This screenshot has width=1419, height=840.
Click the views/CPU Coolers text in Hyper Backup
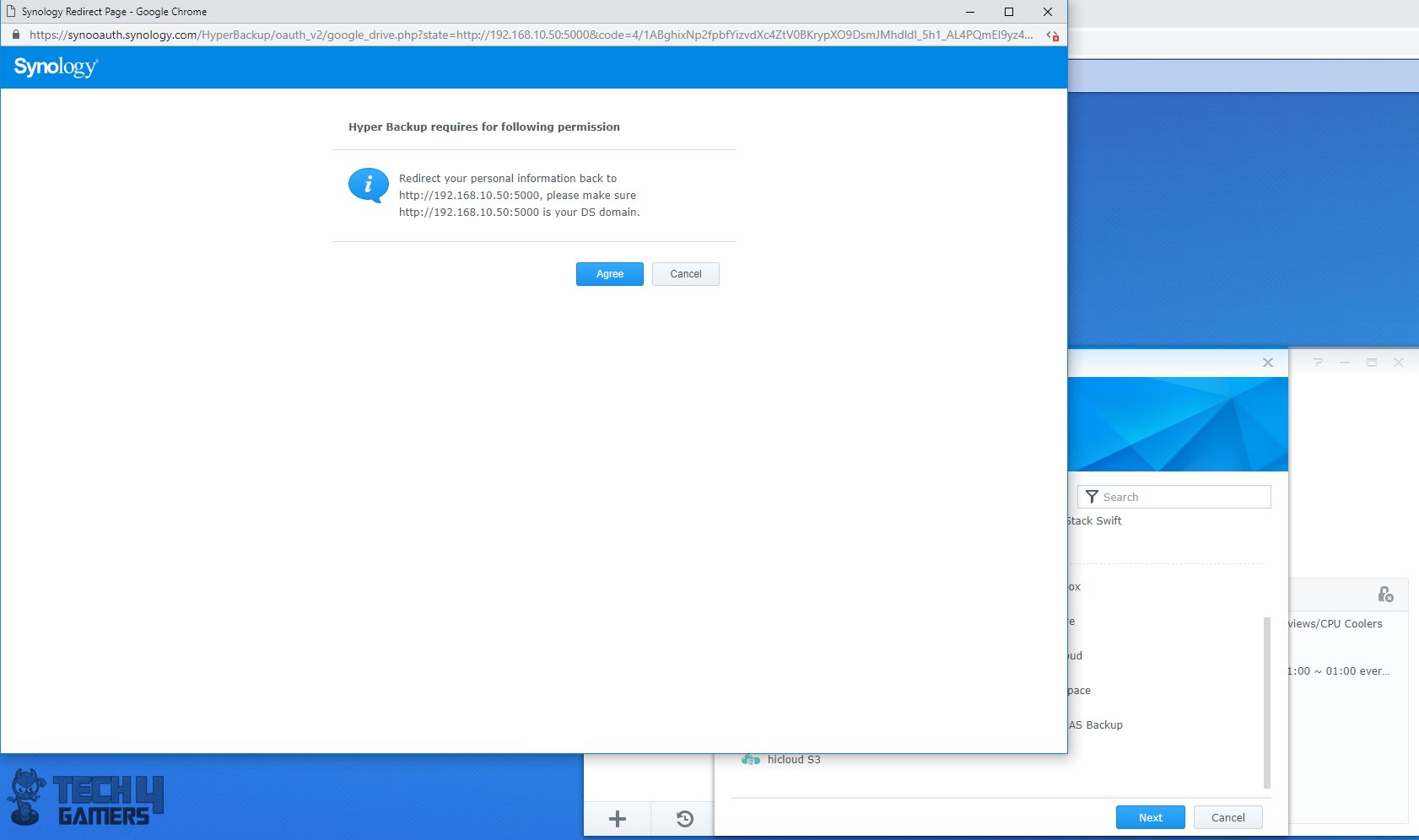tap(1335, 623)
